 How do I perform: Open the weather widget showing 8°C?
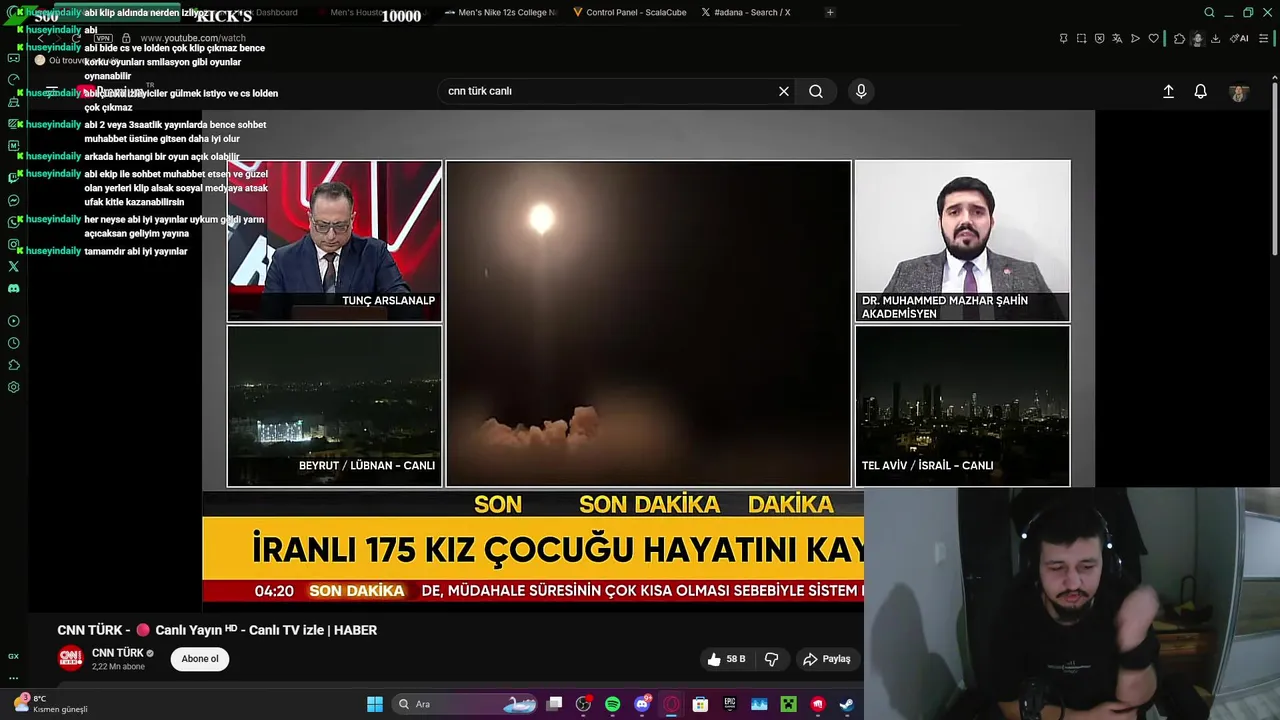tap(50, 704)
